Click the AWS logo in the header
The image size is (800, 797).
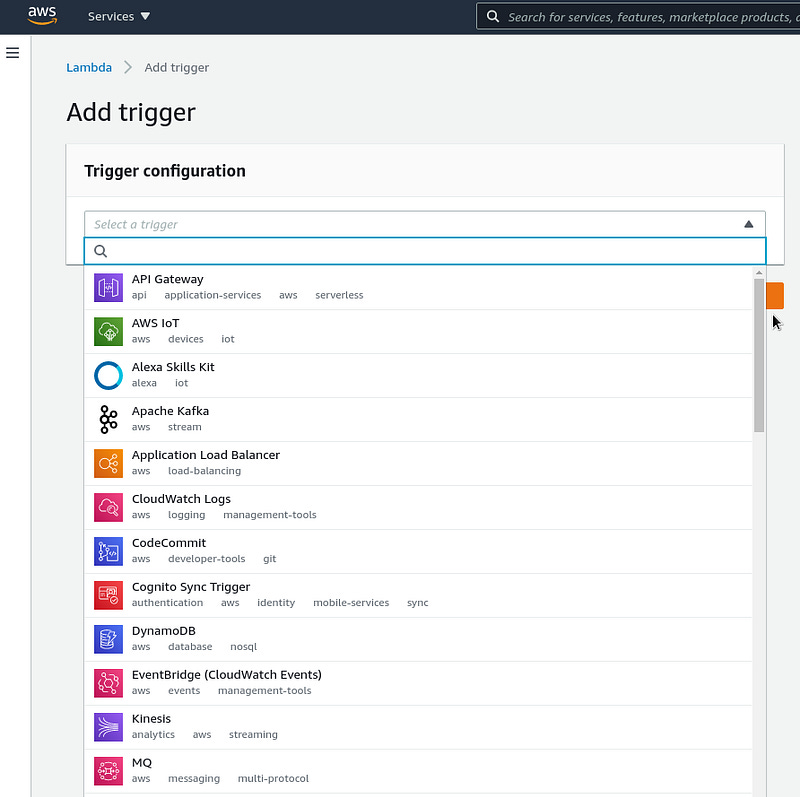coord(42,15)
